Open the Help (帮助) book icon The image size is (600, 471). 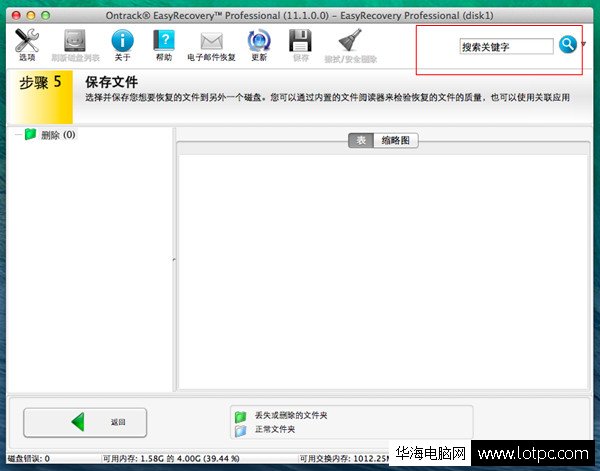(164, 41)
